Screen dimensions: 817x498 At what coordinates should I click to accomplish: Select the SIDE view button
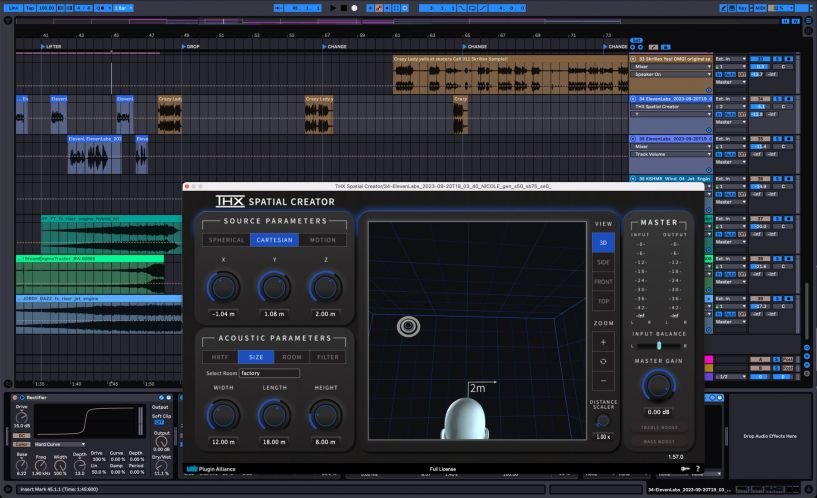pos(603,260)
